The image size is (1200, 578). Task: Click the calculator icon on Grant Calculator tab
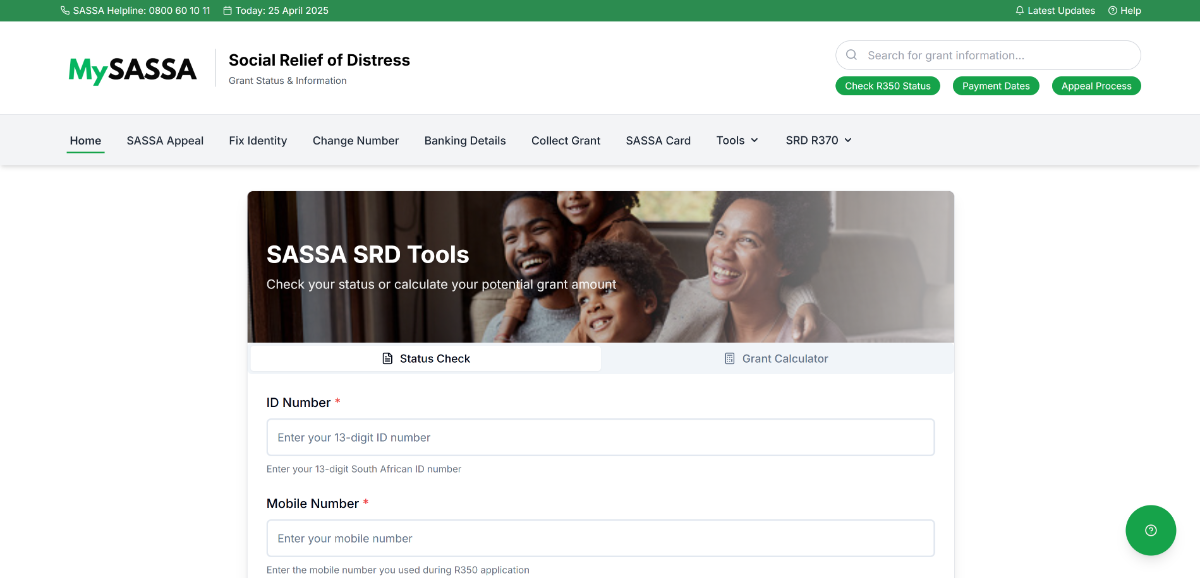tap(730, 358)
